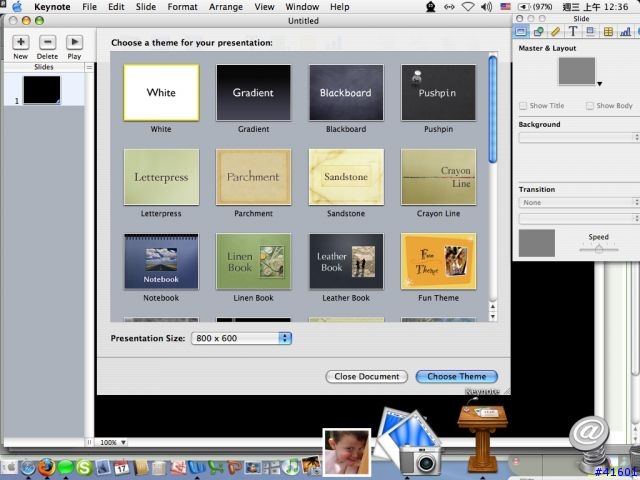Viewport: 640px width, 480px height.
Task: Open the Skype S icon in Dock
Action: 84,467
